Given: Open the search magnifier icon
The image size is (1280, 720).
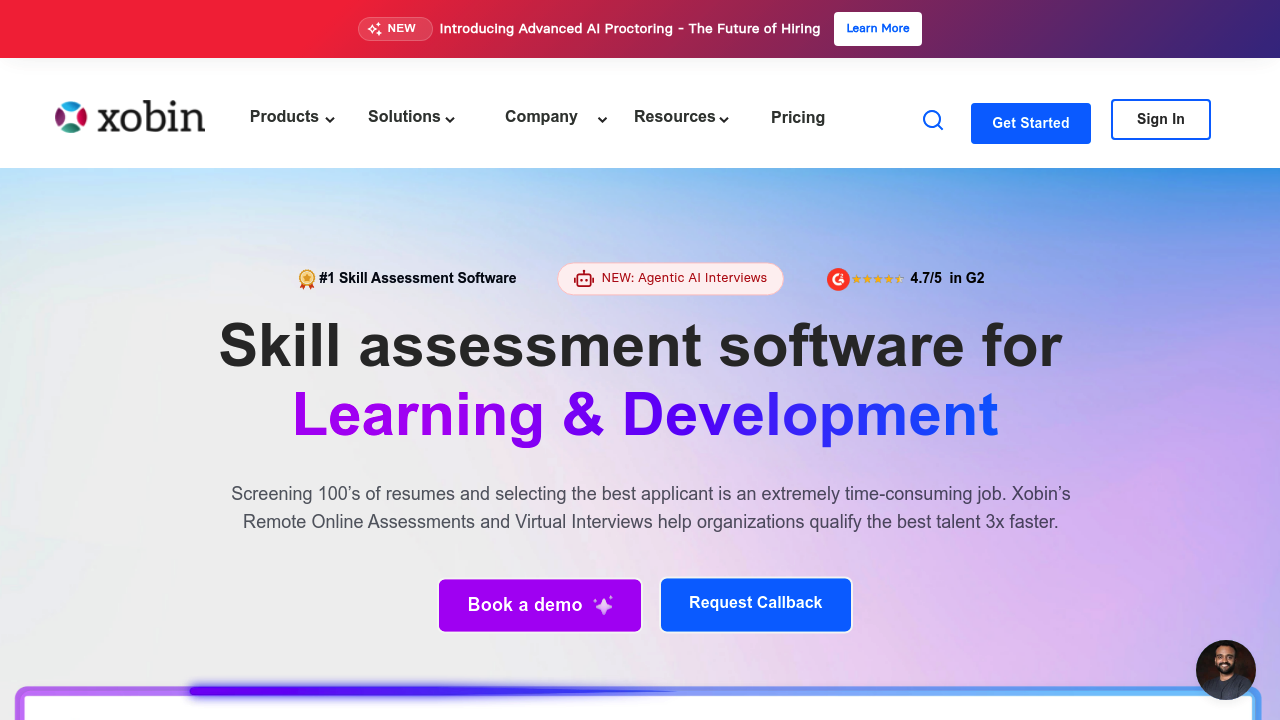Looking at the screenshot, I should [x=932, y=120].
